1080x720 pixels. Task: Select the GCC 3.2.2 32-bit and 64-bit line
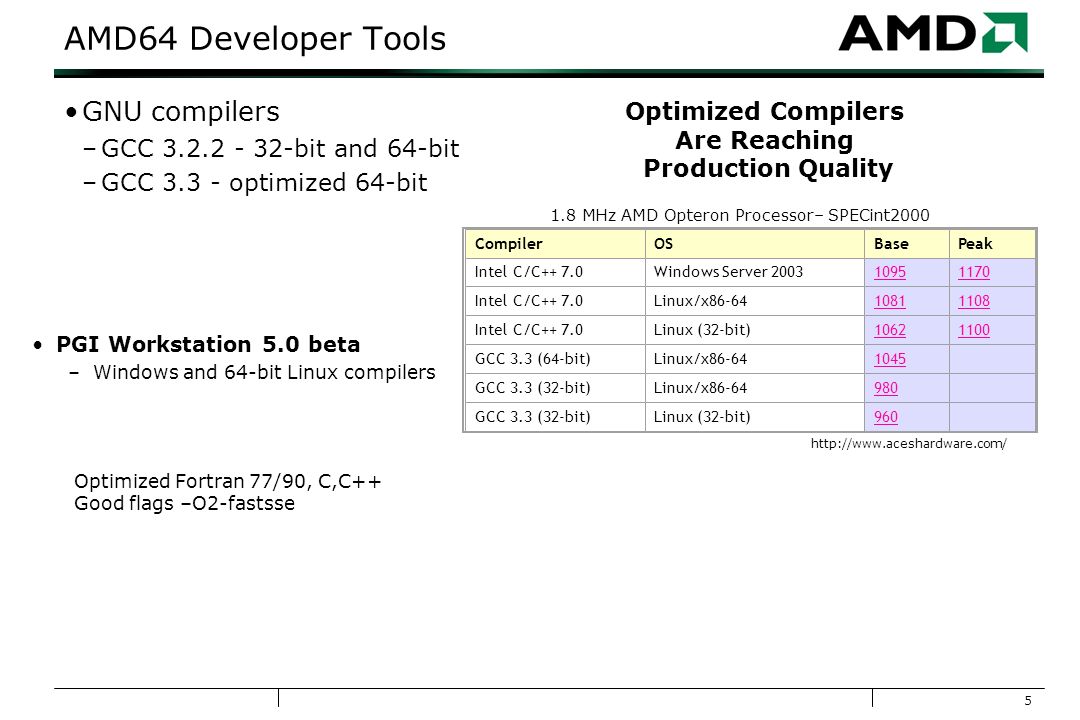[280, 149]
